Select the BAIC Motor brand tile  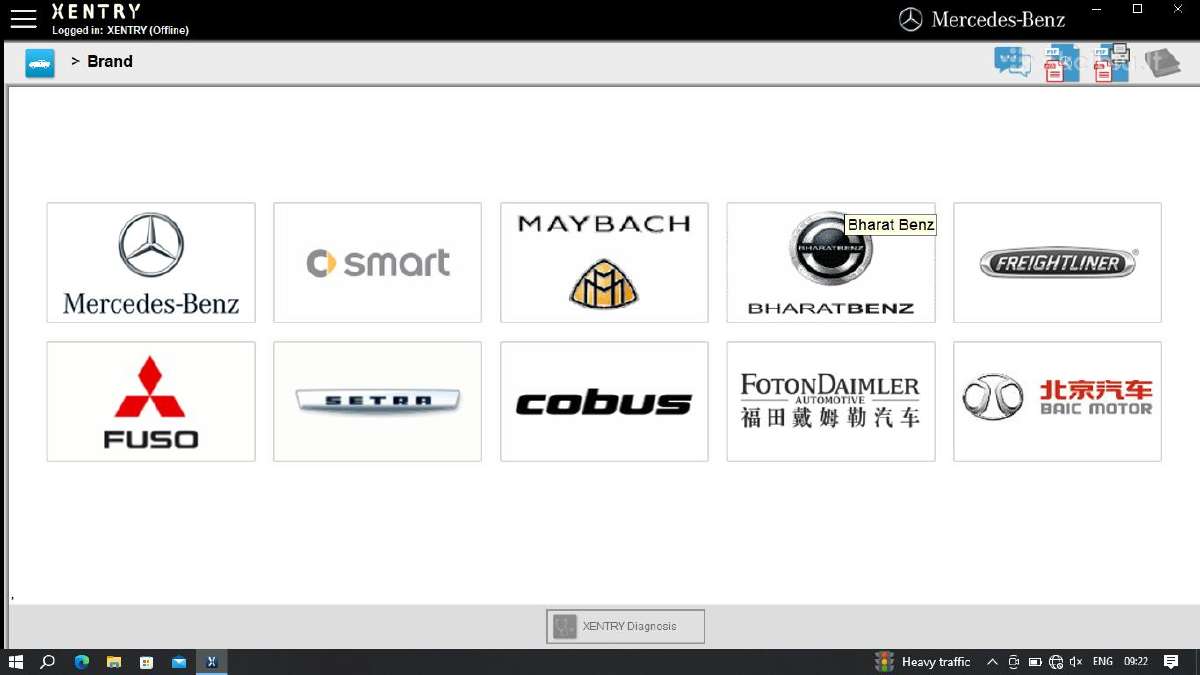pos(1058,402)
